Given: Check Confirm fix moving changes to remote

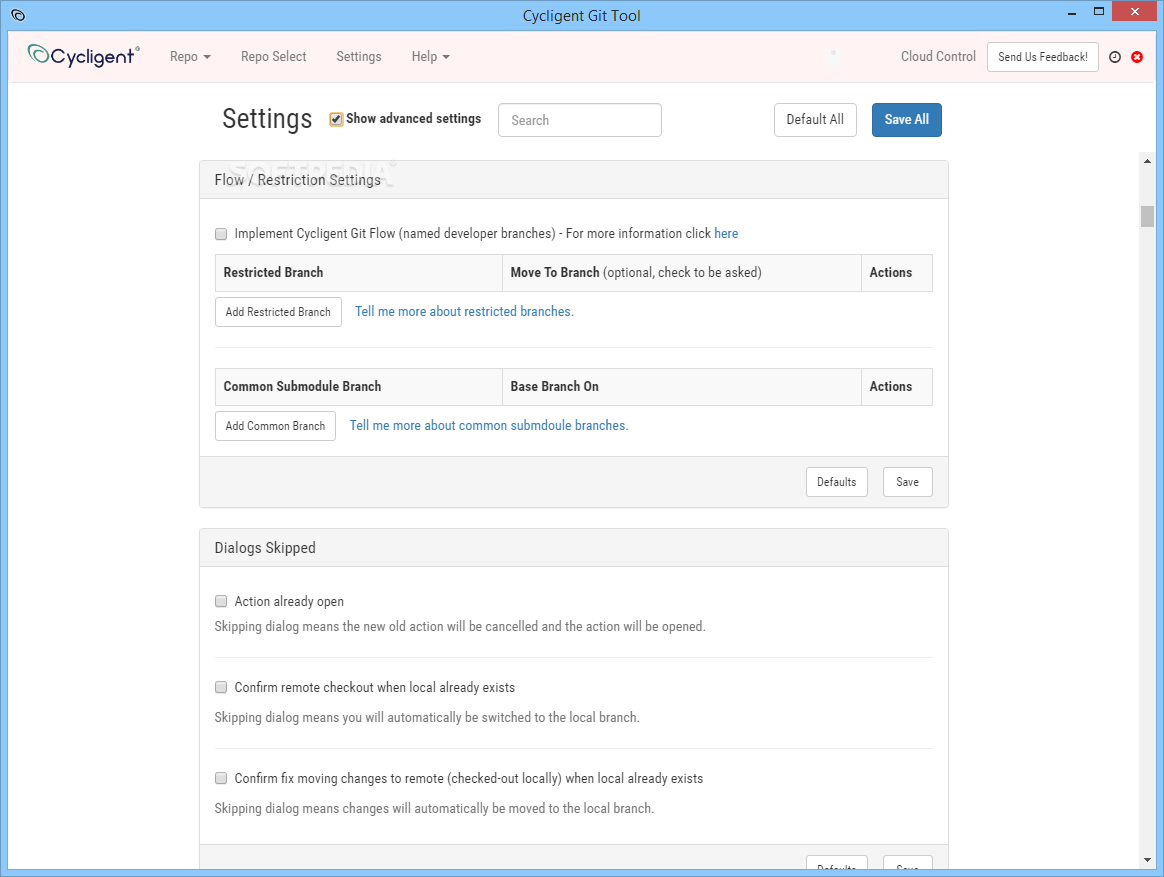Looking at the screenshot, I should click(x=221, y=778).
